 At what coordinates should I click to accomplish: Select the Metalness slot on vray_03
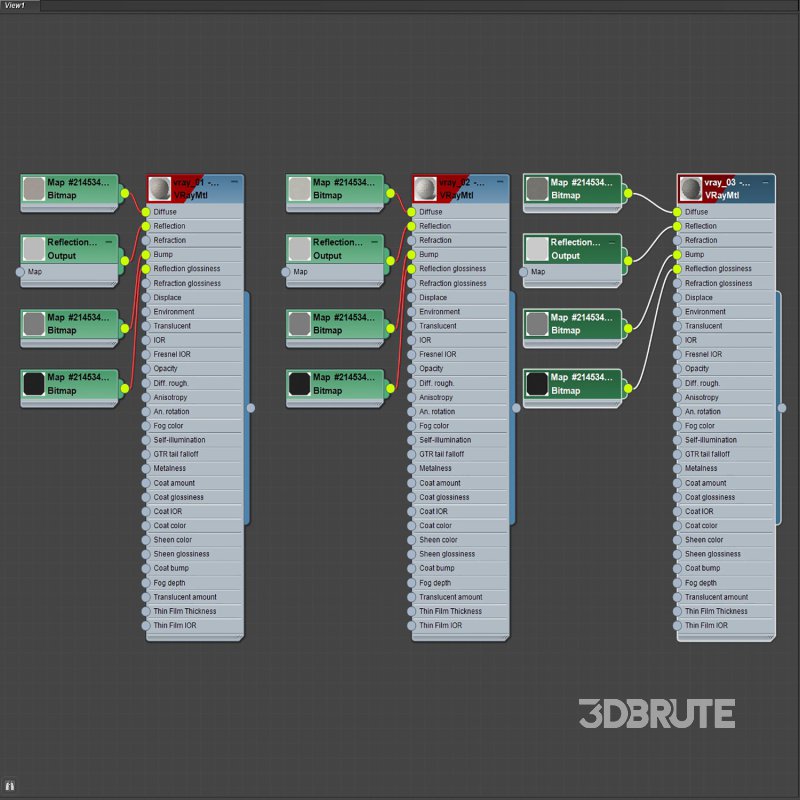coord(725,469)
